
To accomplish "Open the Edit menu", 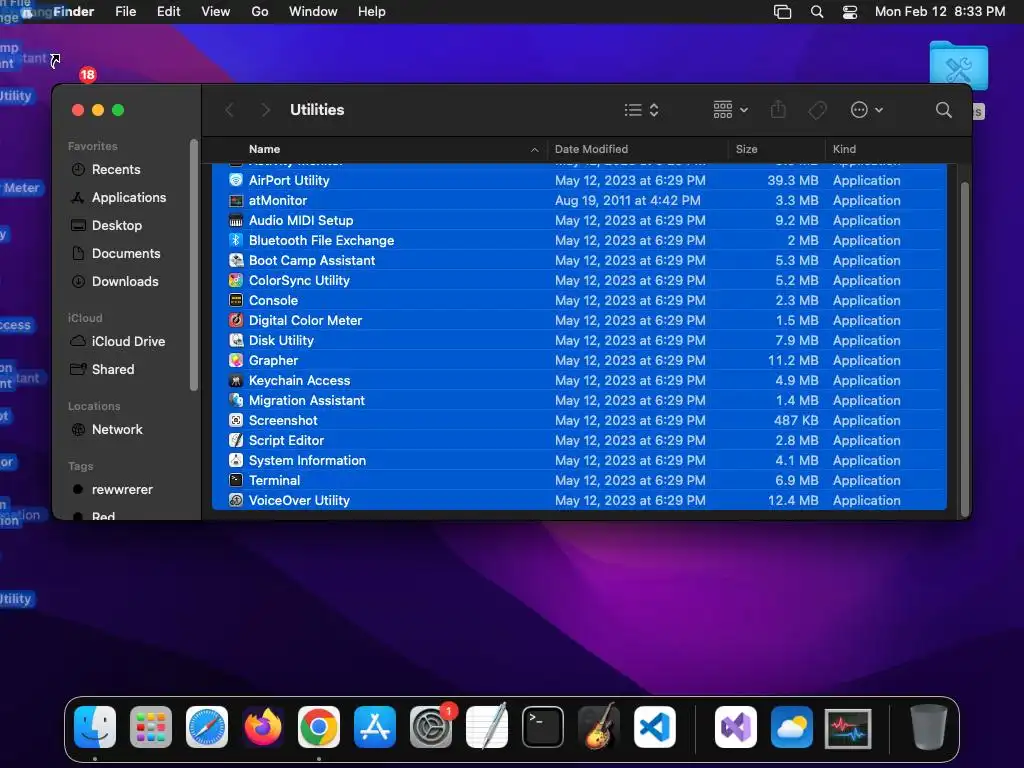I will (168, 12).
